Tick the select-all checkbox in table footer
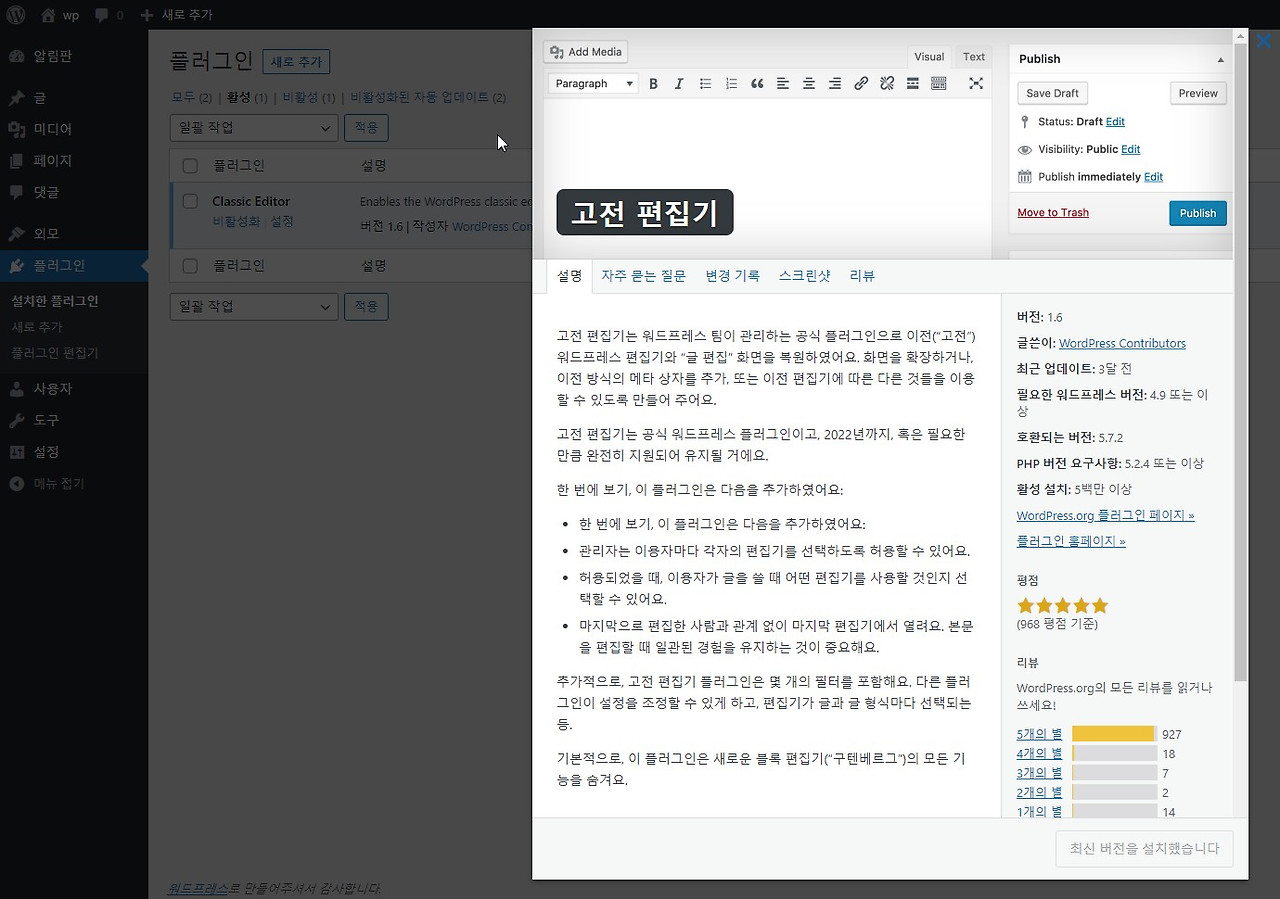The width and height of the screenshot is (1280, 899). (x=190, y=266)
